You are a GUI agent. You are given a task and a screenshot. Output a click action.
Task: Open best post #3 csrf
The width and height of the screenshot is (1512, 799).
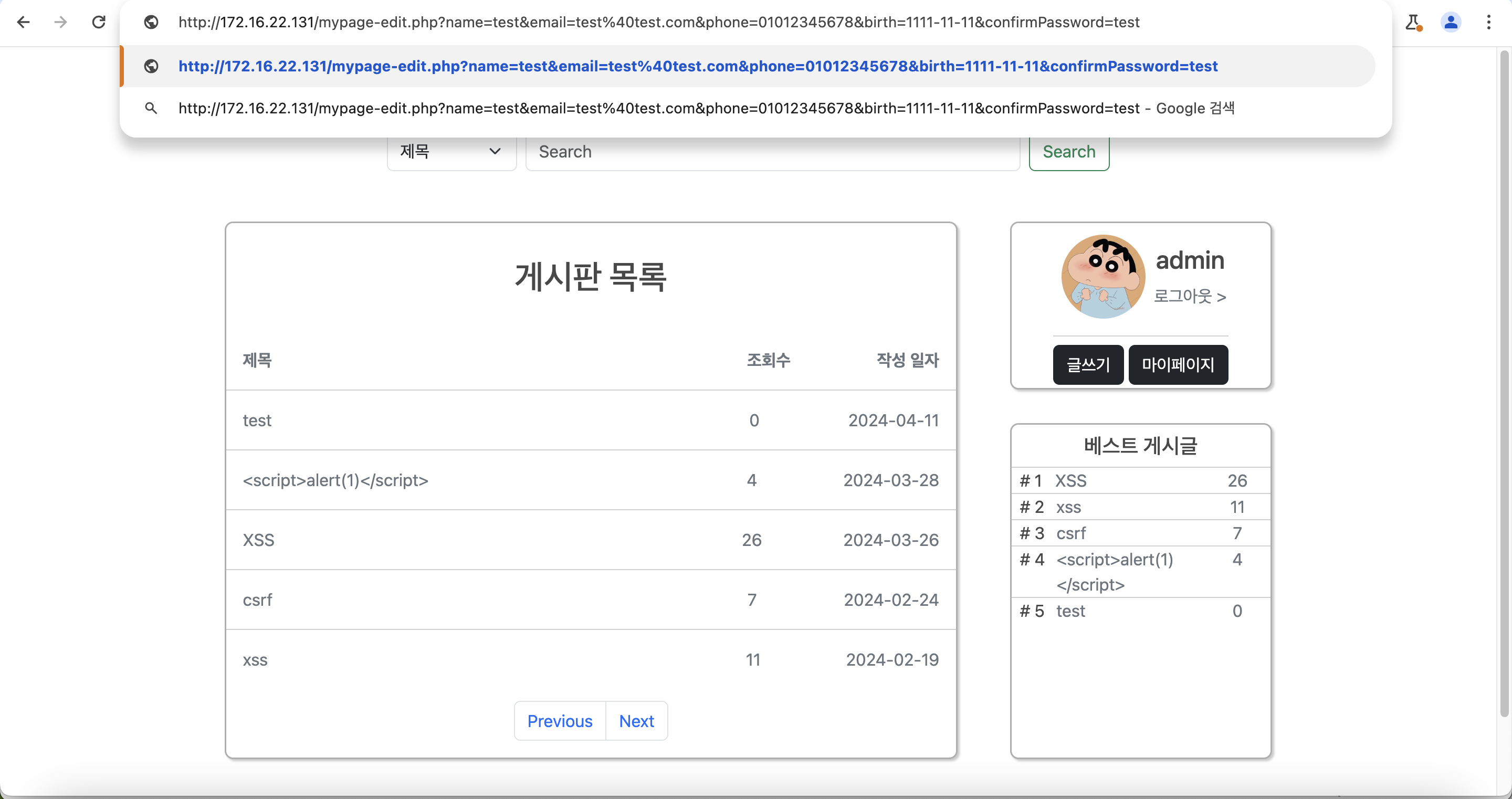tap(1071, 533)
